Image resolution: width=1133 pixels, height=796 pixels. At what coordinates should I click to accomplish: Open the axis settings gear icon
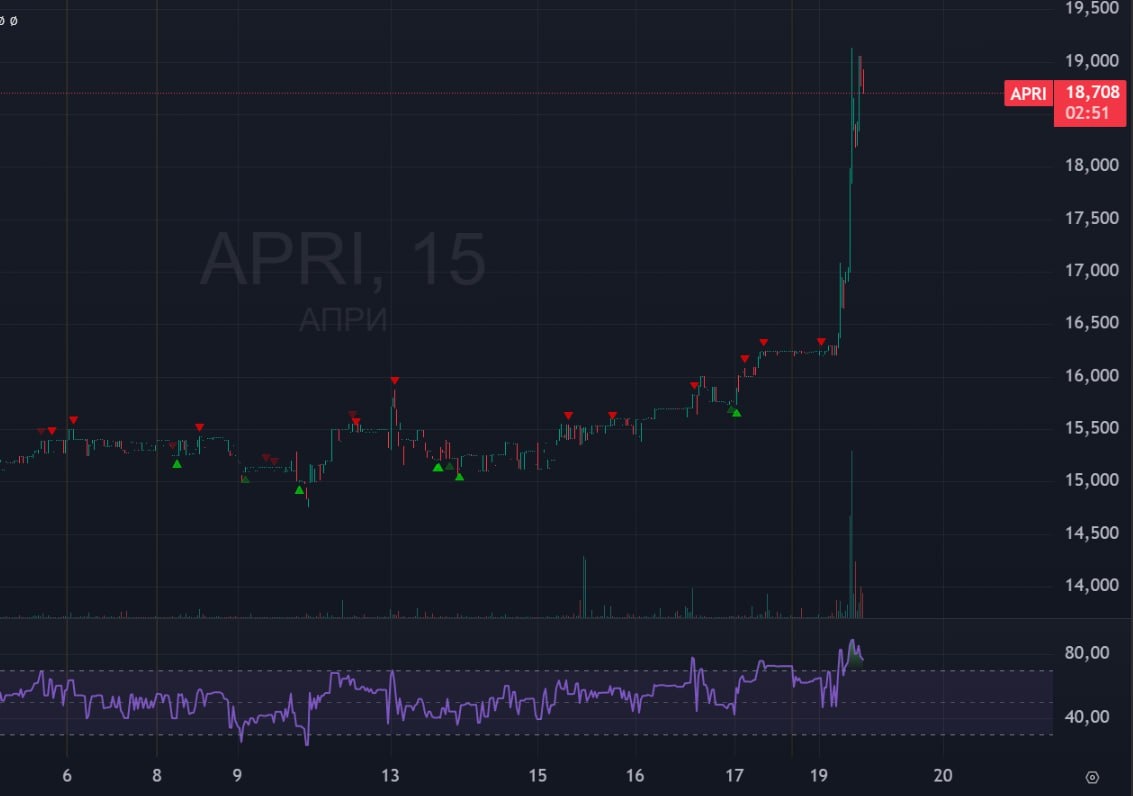click(x=1092, y=777)
